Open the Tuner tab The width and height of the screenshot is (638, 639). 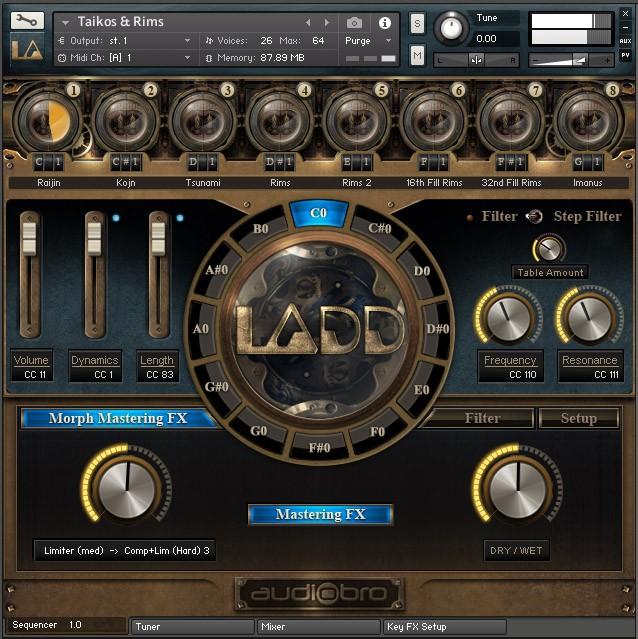(x=192, y=626)
